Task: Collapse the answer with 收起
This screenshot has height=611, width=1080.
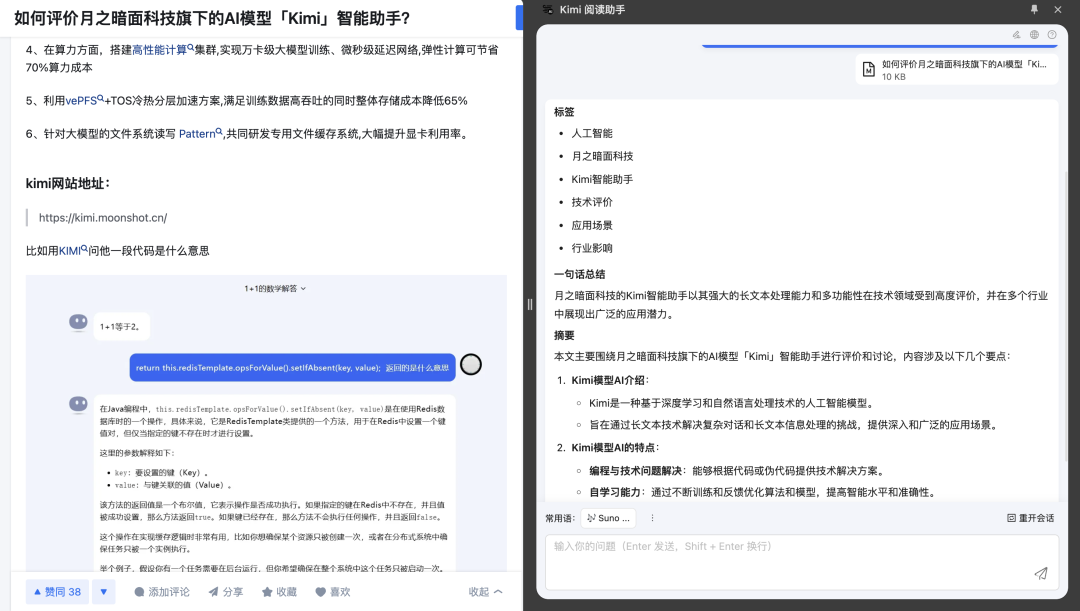Action: pyautogui.click(x=486, y=592)
